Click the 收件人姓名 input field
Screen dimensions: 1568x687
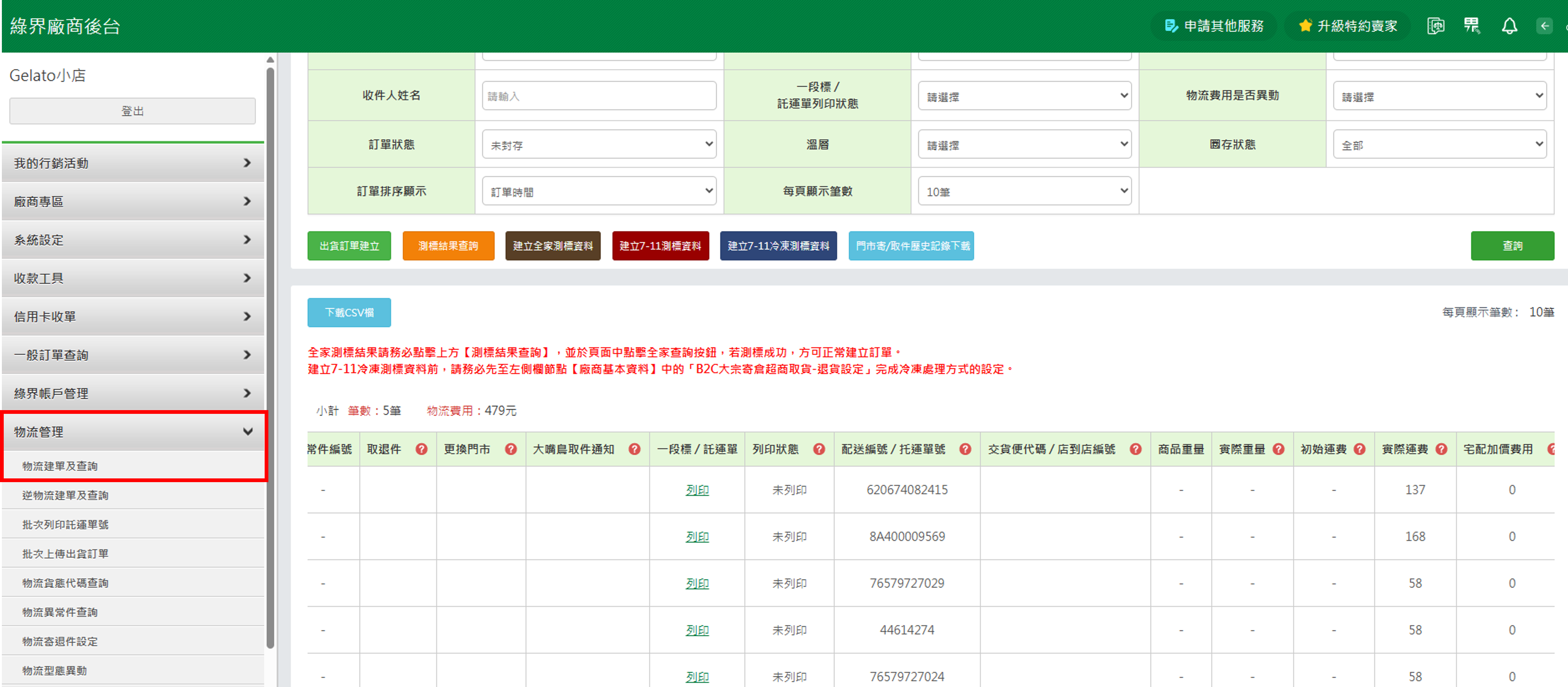point(599,96)
